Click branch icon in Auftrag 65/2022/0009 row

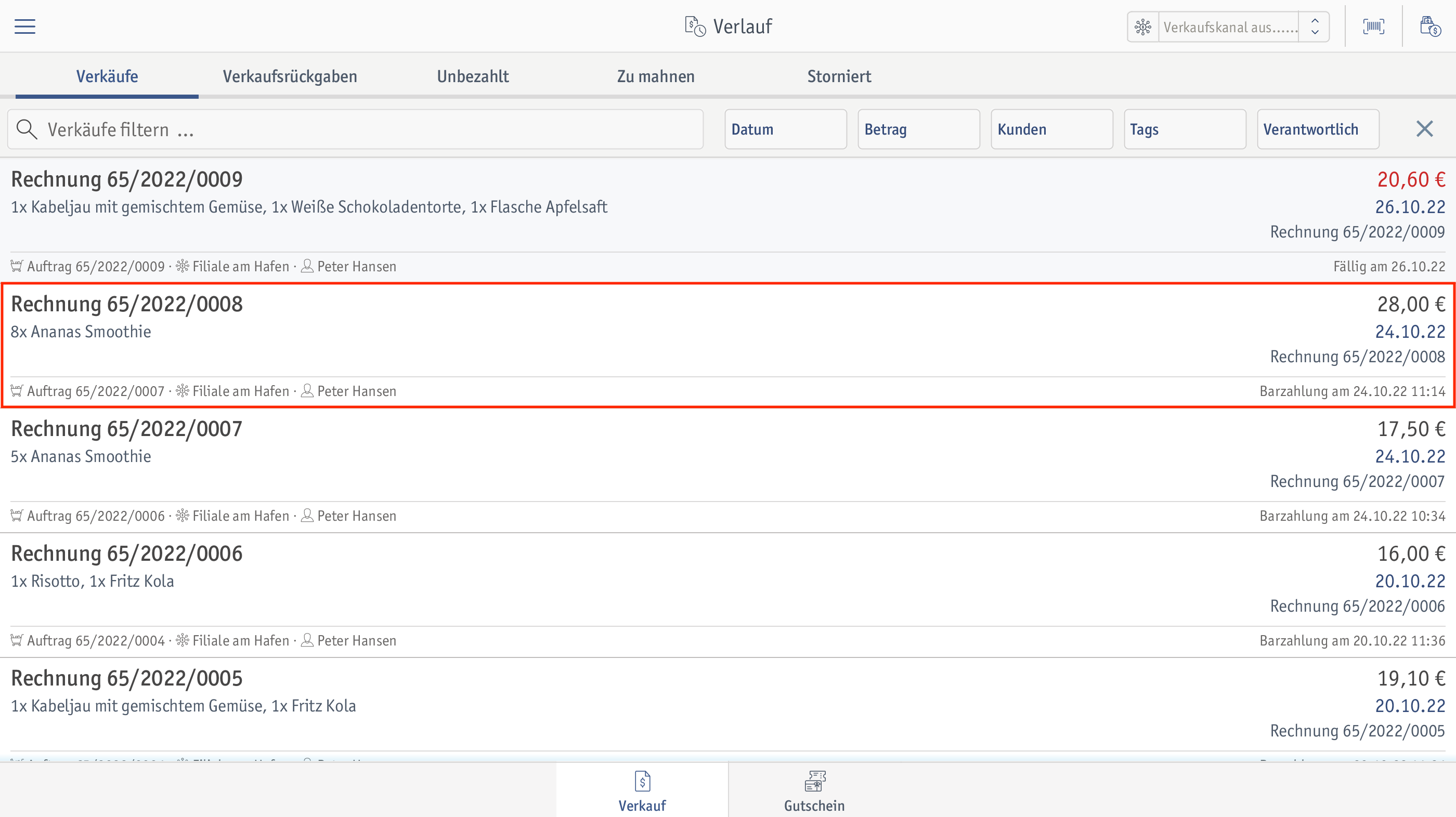coord(182,266)
